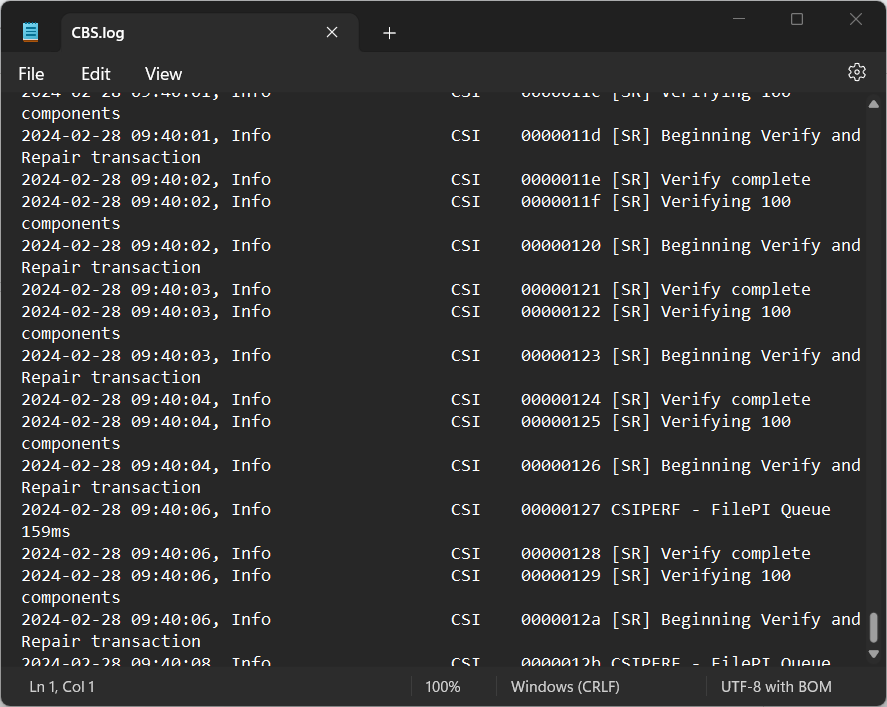
Task: Open the View menu
Action: tap(163, 74)
